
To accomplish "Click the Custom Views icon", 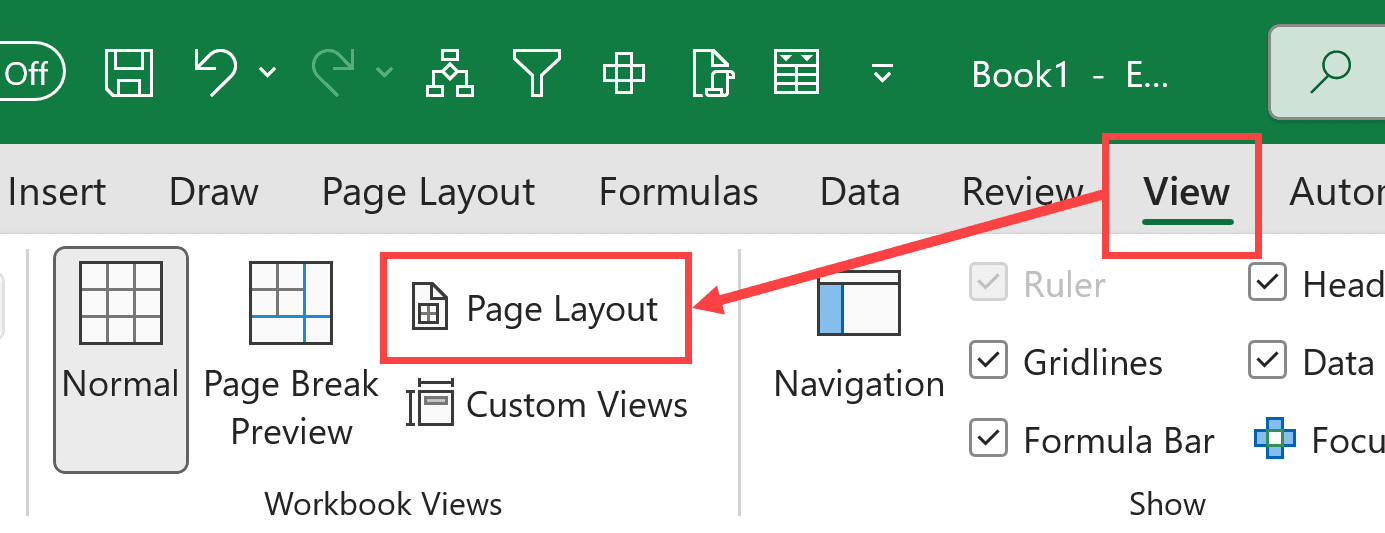I will tap(431, 405).
